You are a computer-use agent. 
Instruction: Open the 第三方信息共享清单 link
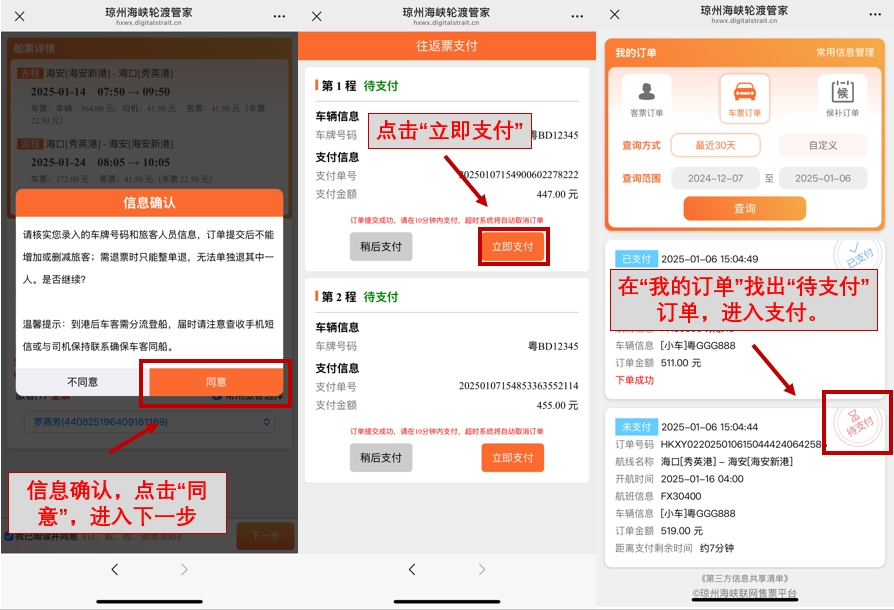tap(744, 578)
